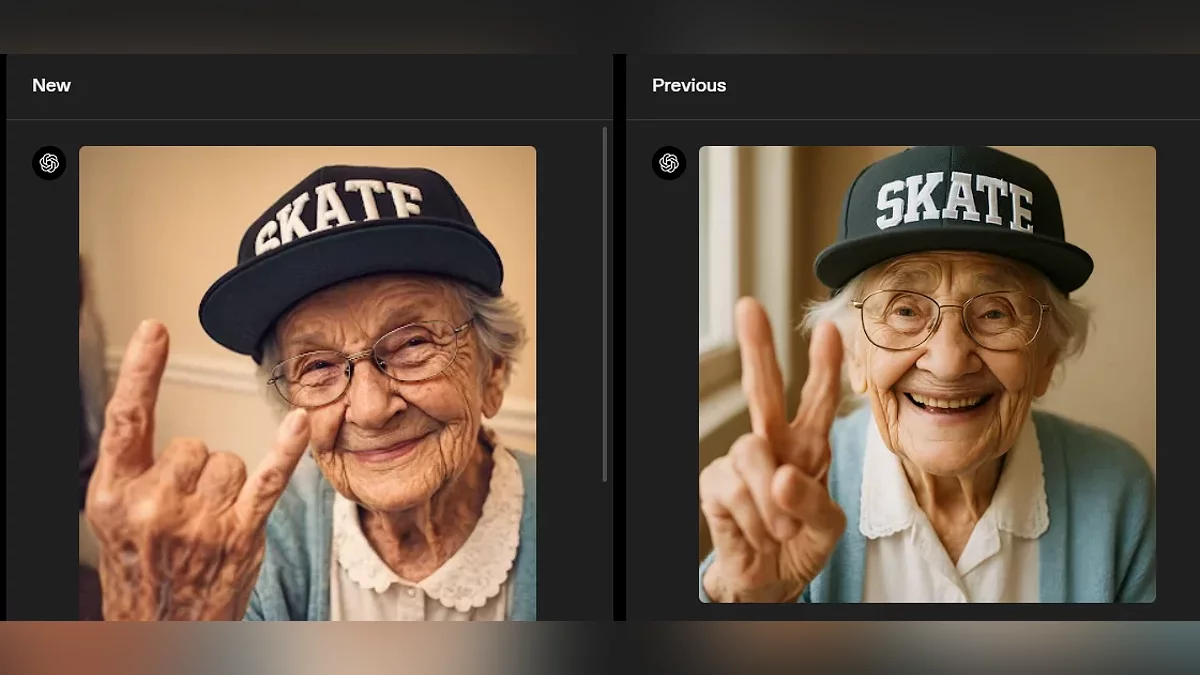Select the Previous panel header label

click(689, 86)
